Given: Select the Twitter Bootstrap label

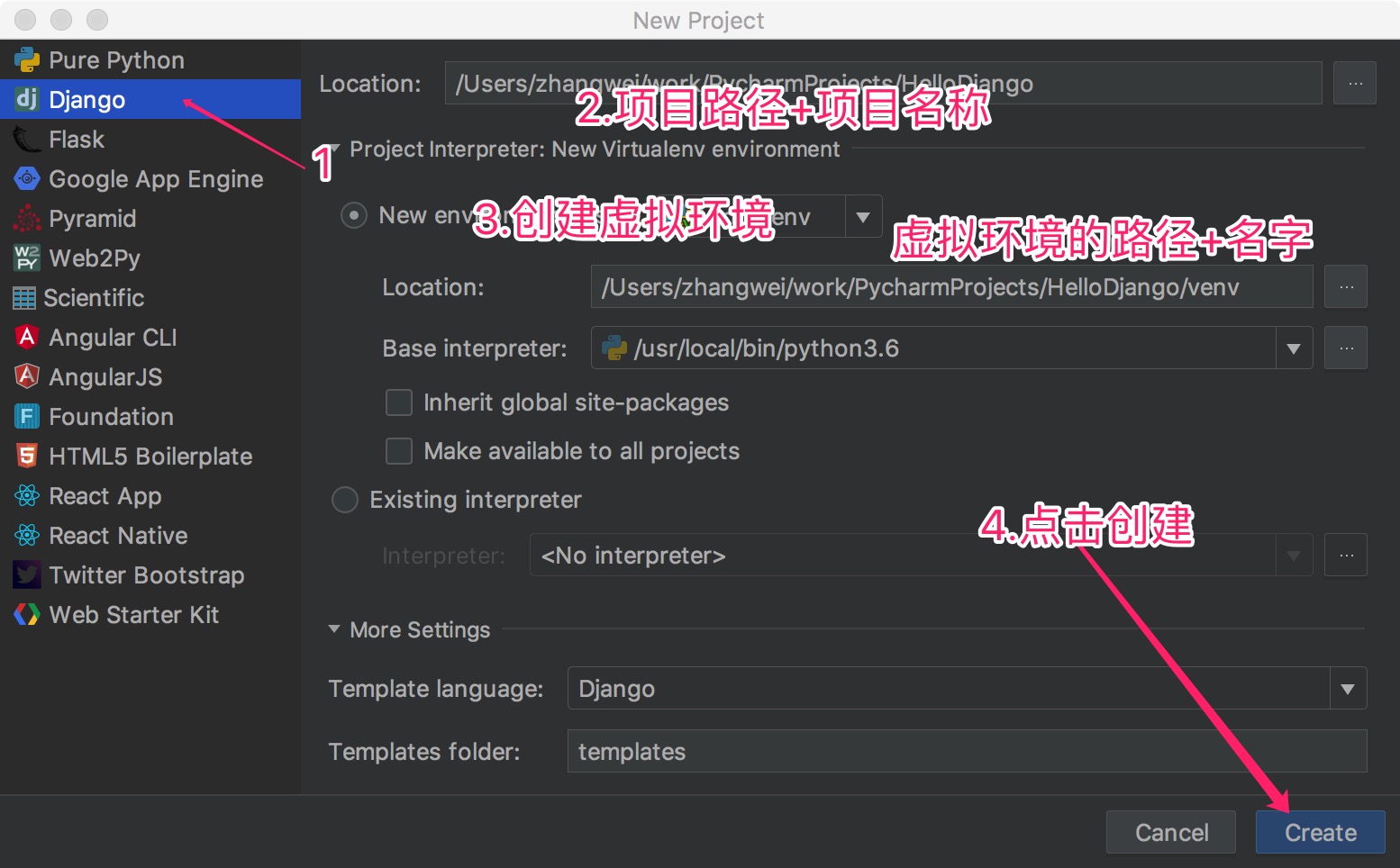Looking at the screenshot, I should coord(147,575).
